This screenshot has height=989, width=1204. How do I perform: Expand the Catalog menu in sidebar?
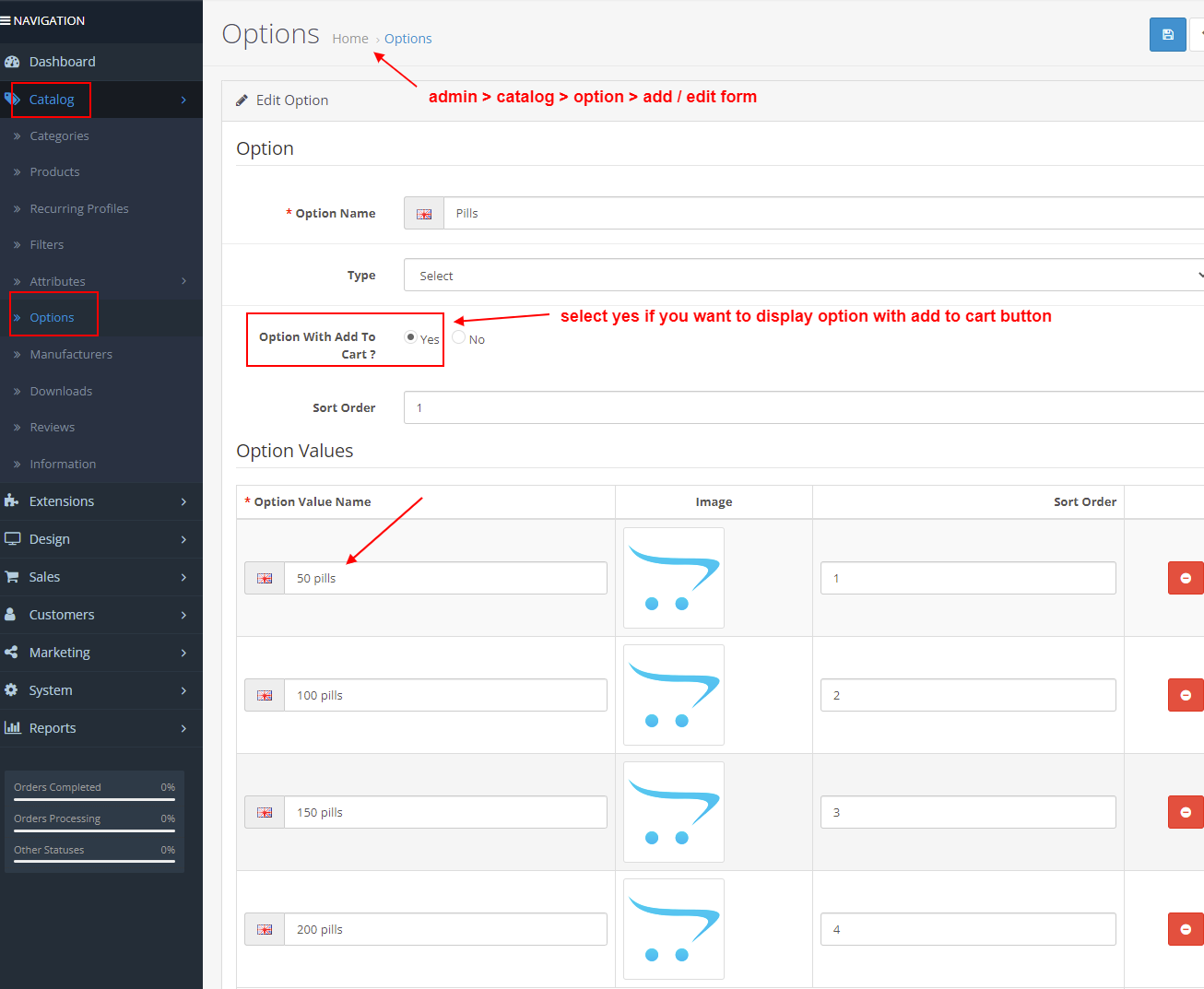[x=50, y=99]
